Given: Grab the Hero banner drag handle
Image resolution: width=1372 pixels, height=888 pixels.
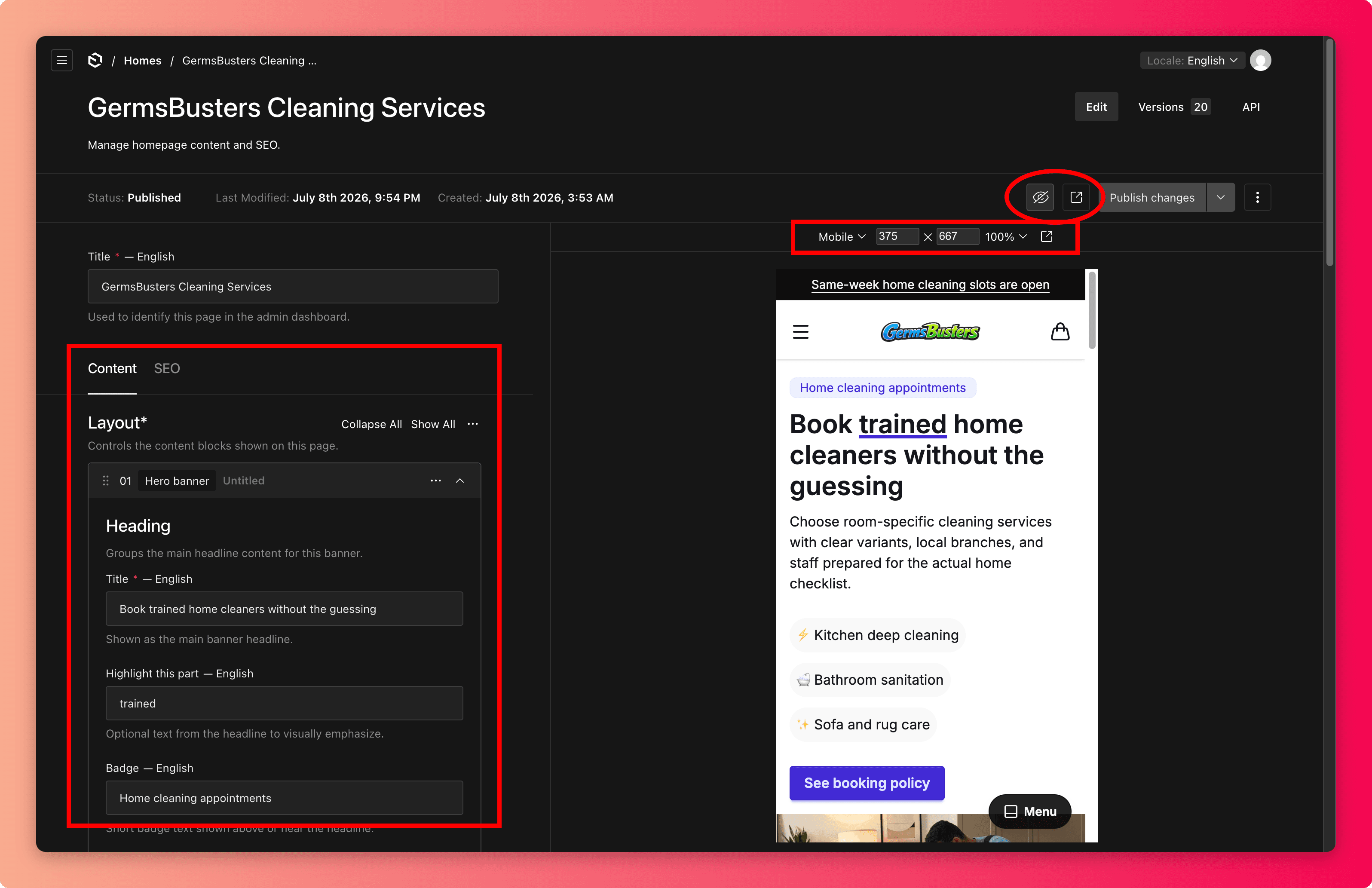Looking at the screenshot, I should click(105, 481).
